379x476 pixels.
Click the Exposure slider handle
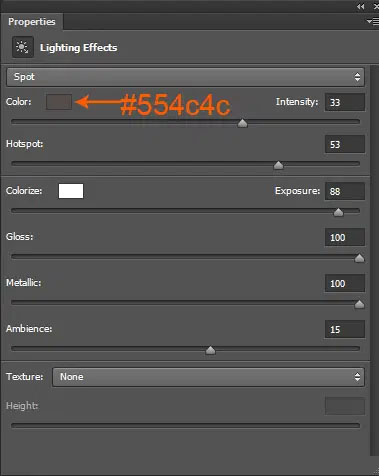point(338,212)
